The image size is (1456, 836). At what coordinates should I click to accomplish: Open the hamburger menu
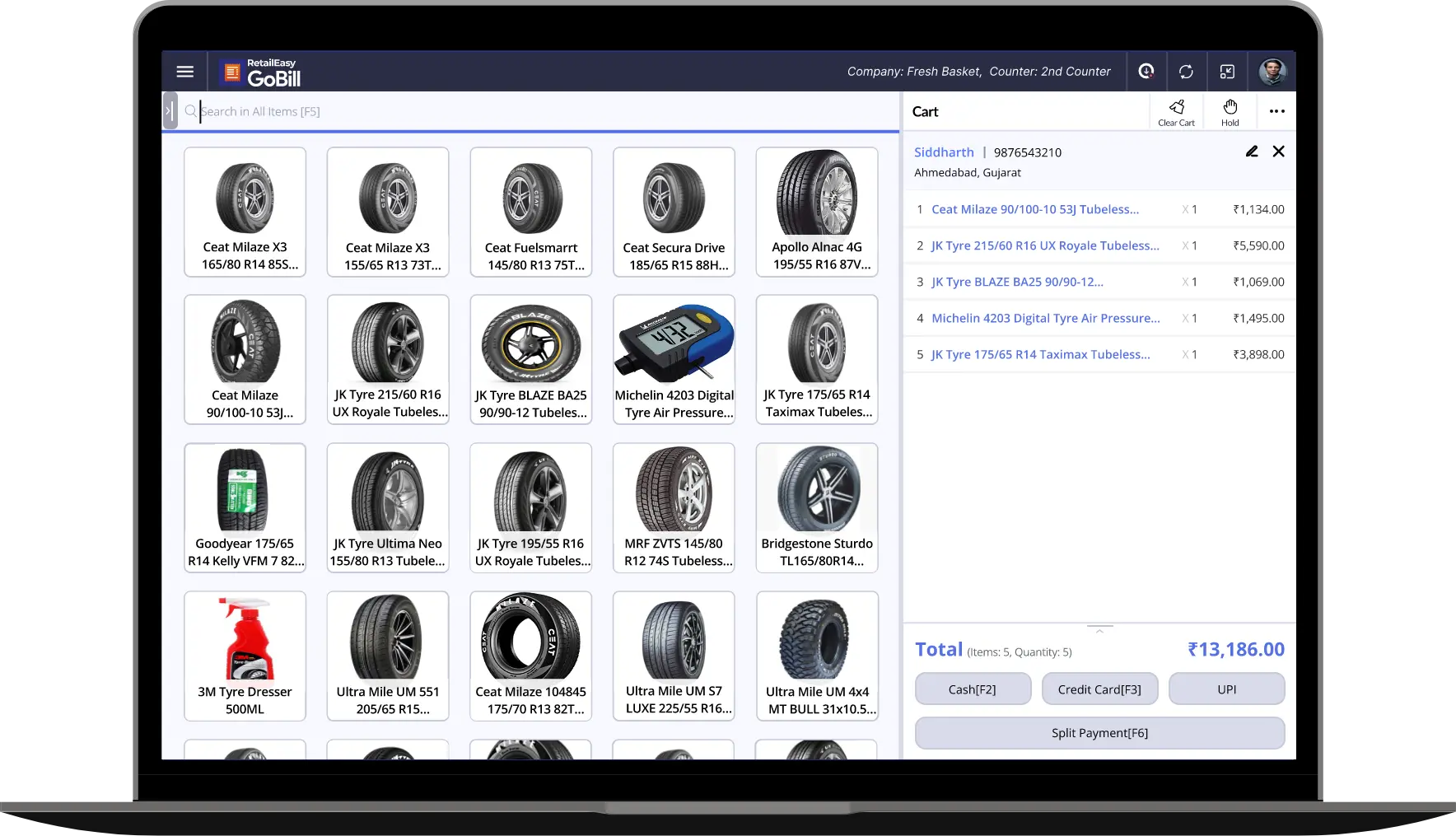pyautogui.click(x=184, y=72)
